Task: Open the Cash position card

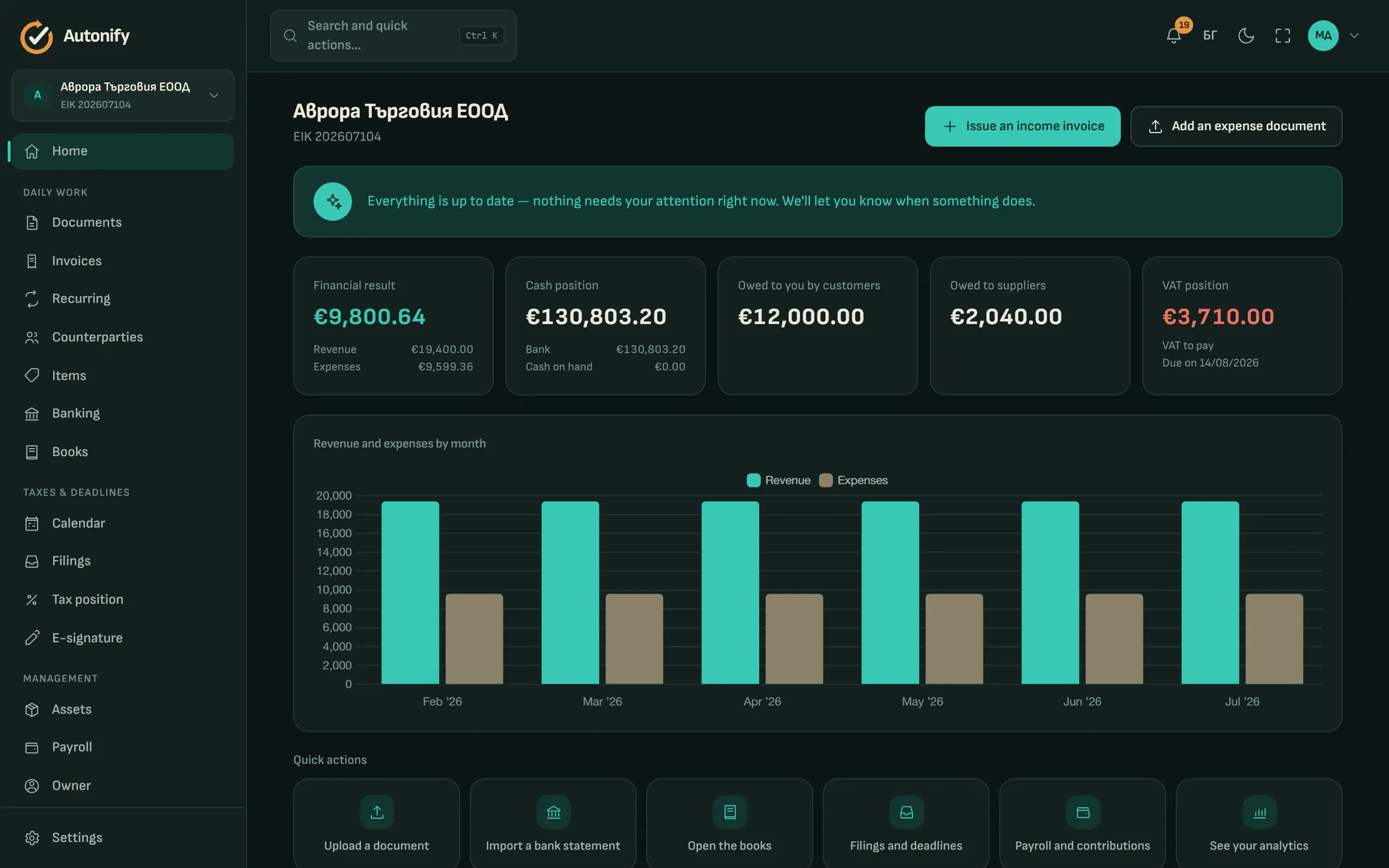Action: pyautogui.click(x=605, y=326)
